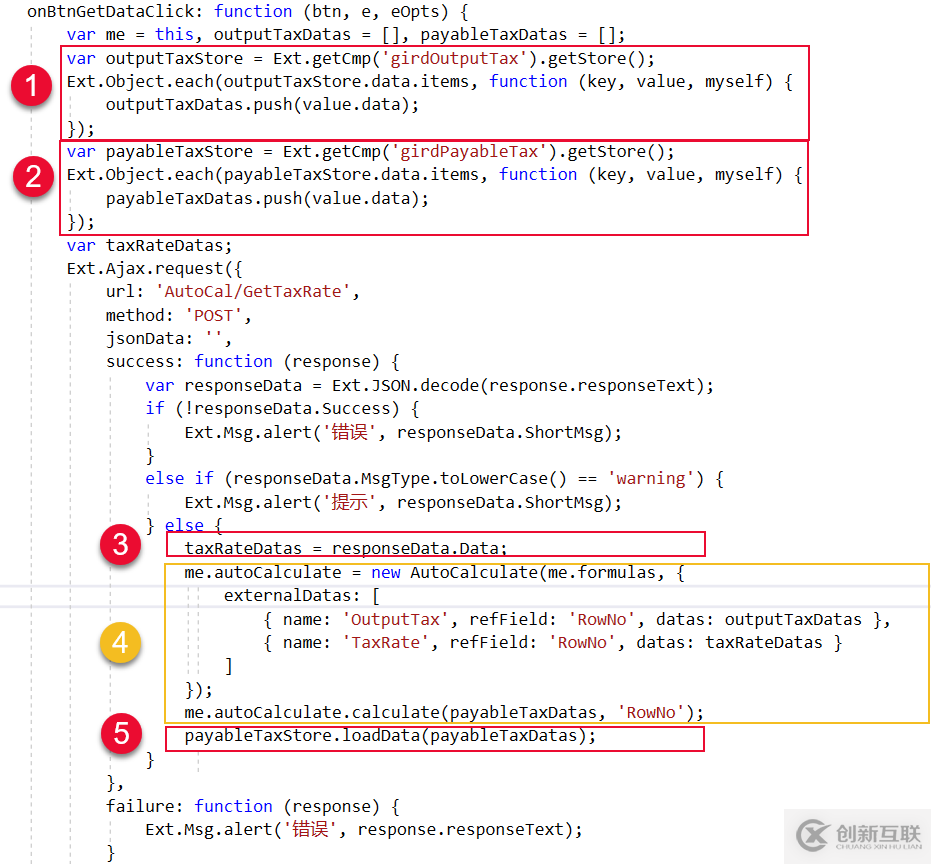Click outputTaxStore.data.items in Ext.Object.each call
931x864 pixels.
tap(346, 81)
